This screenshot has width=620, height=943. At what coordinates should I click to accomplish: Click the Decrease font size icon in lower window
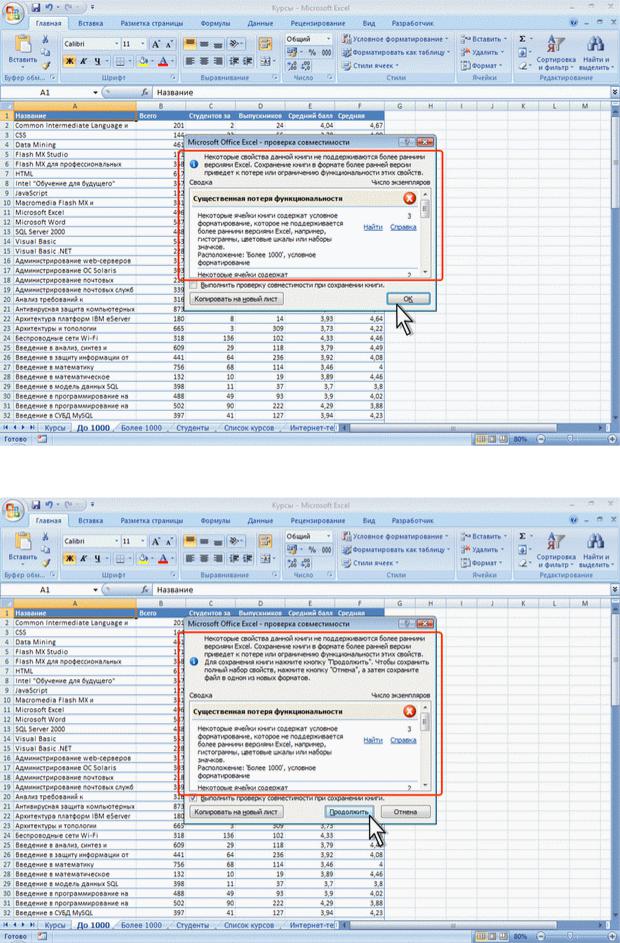(169, 541)
